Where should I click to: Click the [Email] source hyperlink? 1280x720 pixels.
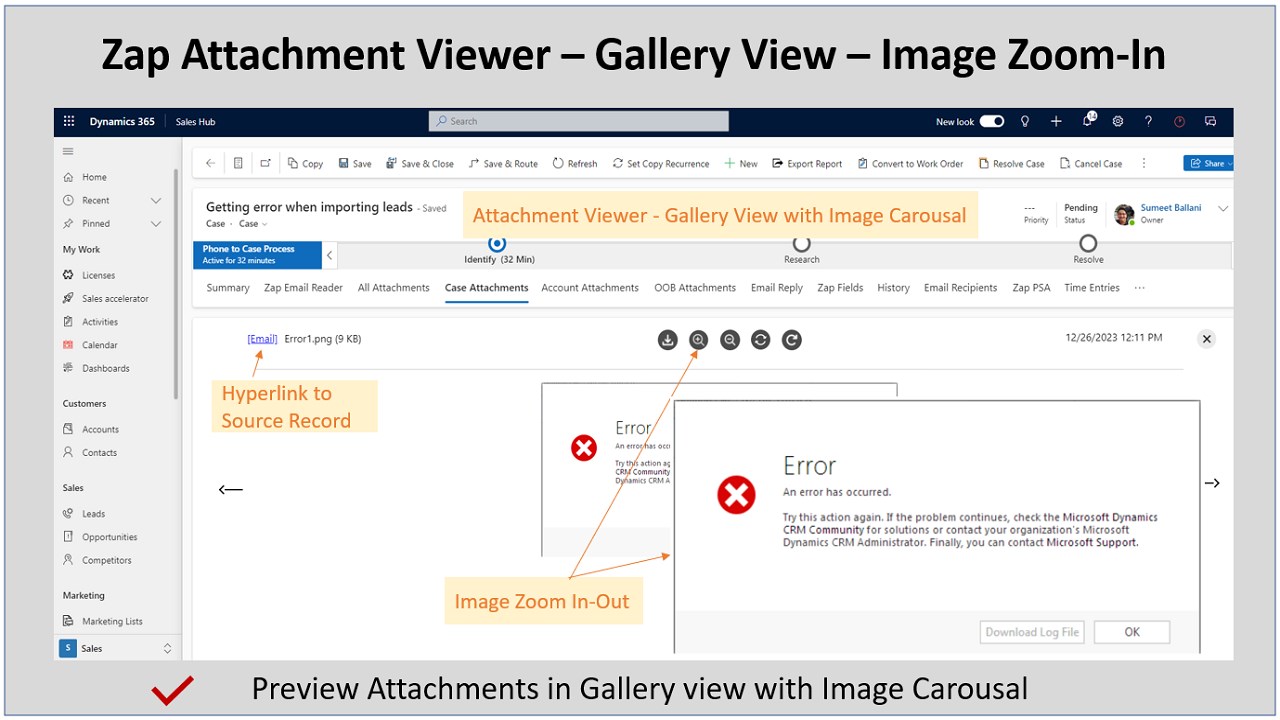coord(262,339)
